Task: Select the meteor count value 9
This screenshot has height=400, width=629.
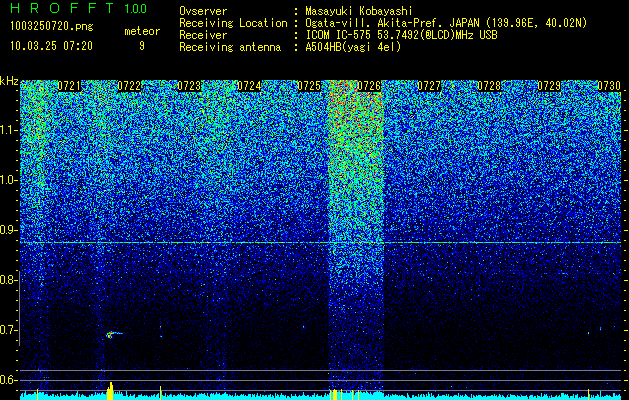Action: (142, 46)
